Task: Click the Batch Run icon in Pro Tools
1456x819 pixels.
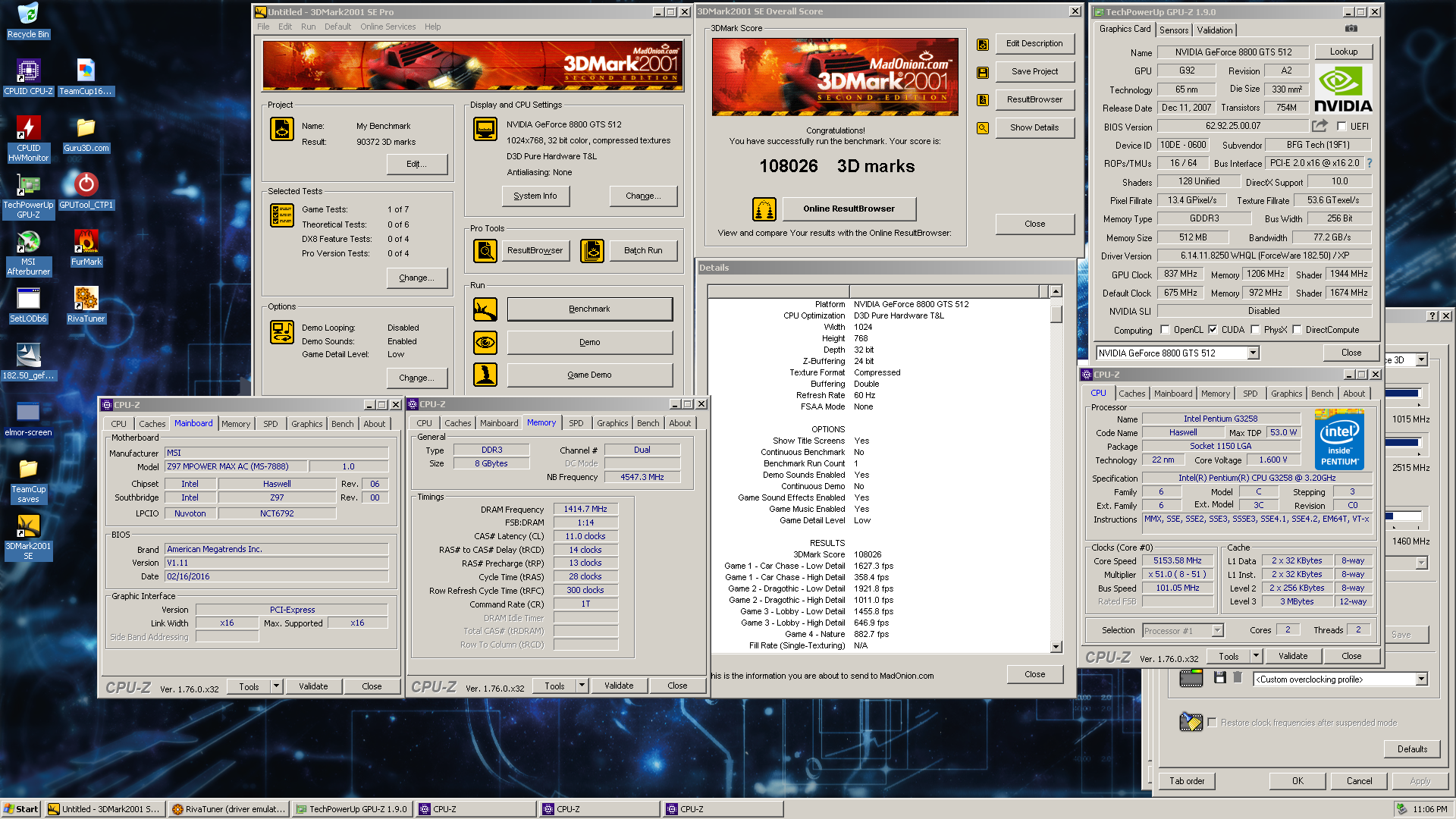Action: click(x=592, y=250)
